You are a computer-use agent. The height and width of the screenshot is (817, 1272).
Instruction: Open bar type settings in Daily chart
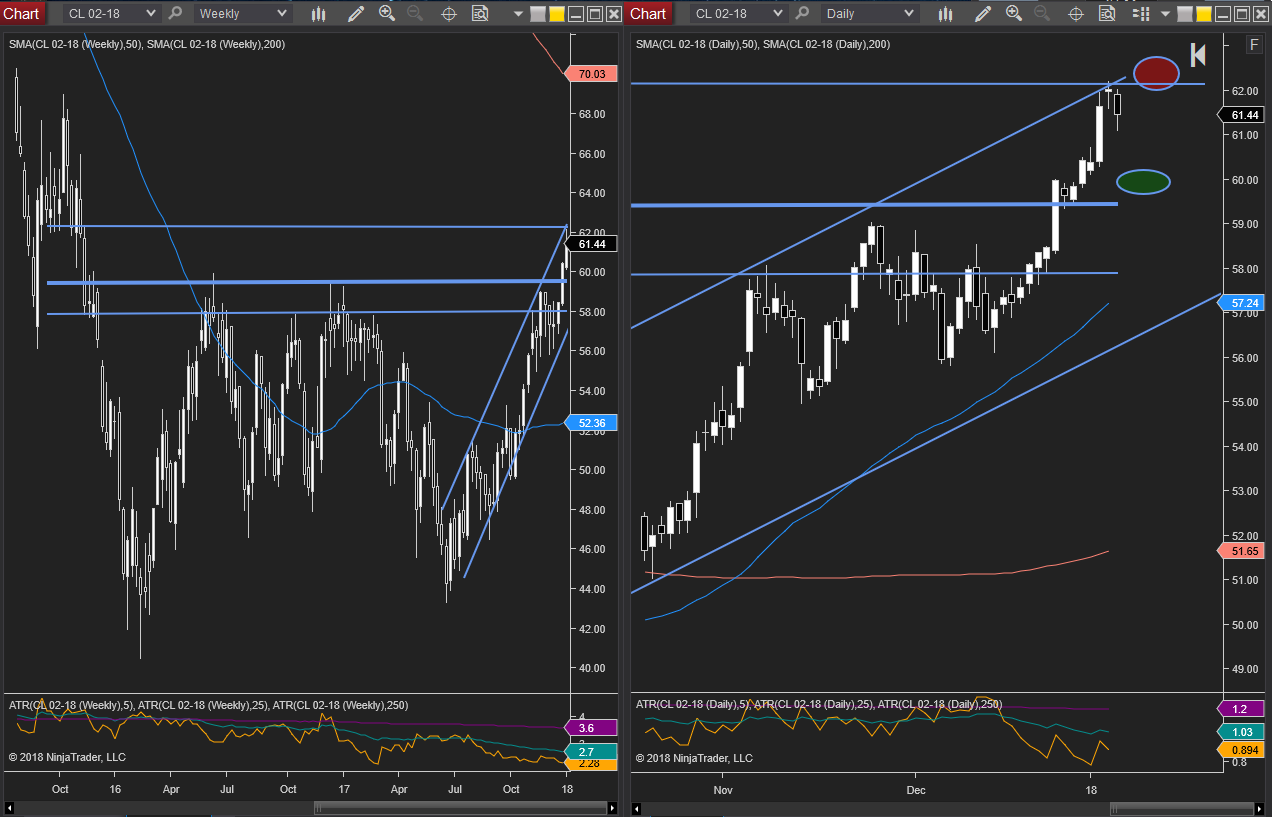tap(946, 14)
